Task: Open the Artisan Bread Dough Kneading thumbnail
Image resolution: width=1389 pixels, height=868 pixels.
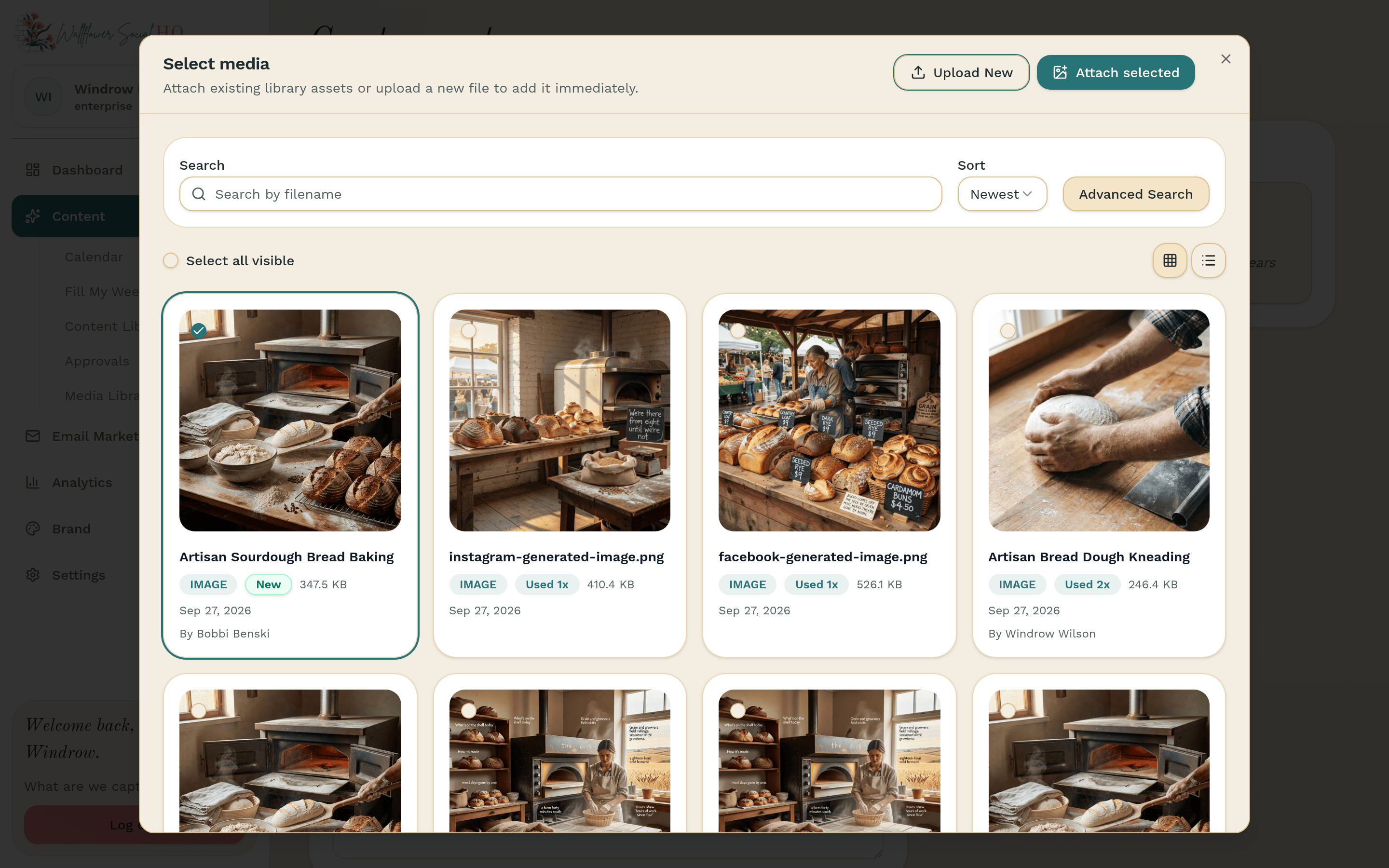Action: [1099, 420]
